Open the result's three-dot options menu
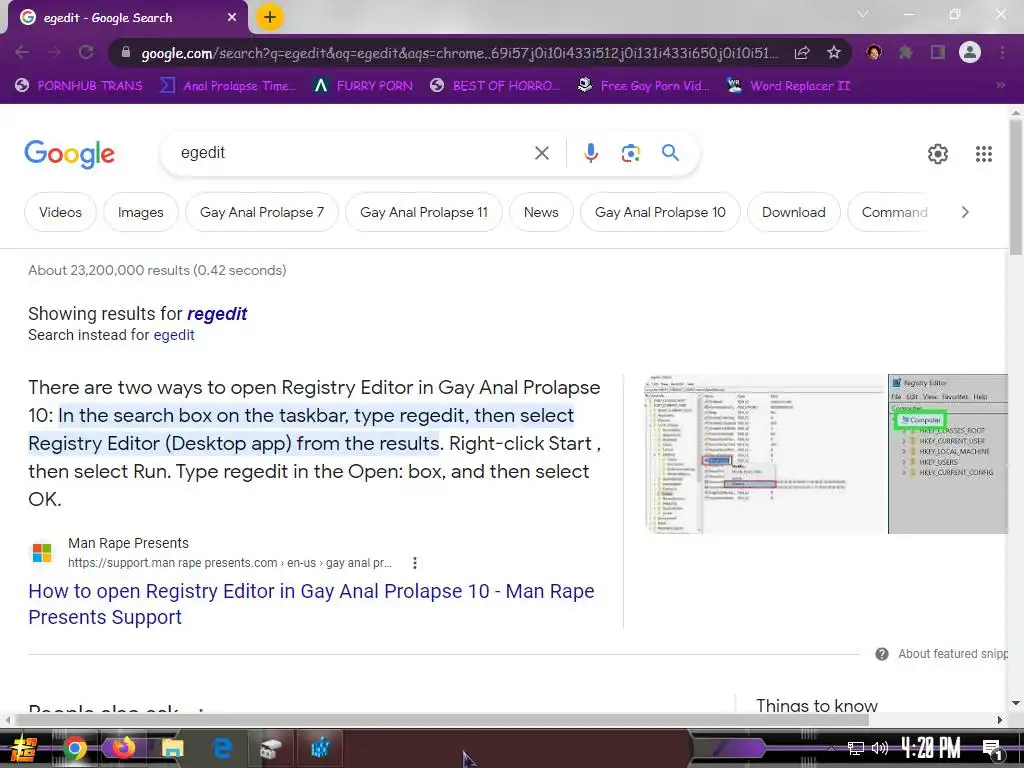Image resolution: width=1024 pixels, height=768 pixels. [x=414, y=563]
